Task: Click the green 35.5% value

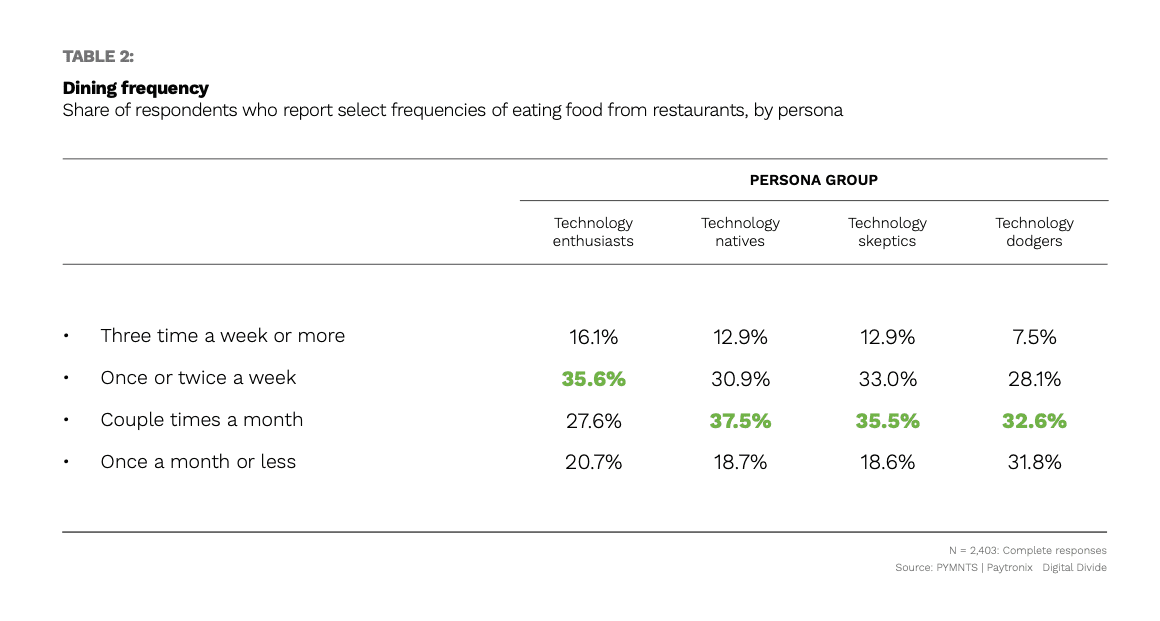Action: click(887, 421)
